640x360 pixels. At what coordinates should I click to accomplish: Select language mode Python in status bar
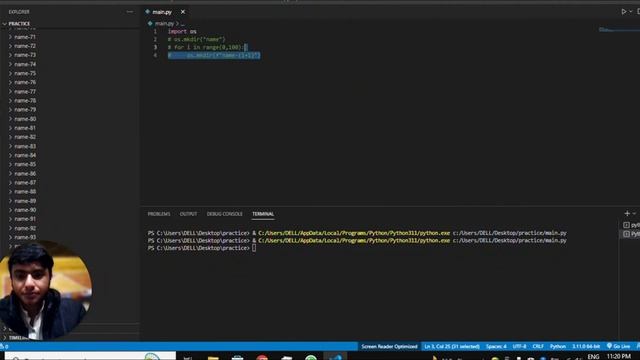pyautogui.click(x=558, y=347)
